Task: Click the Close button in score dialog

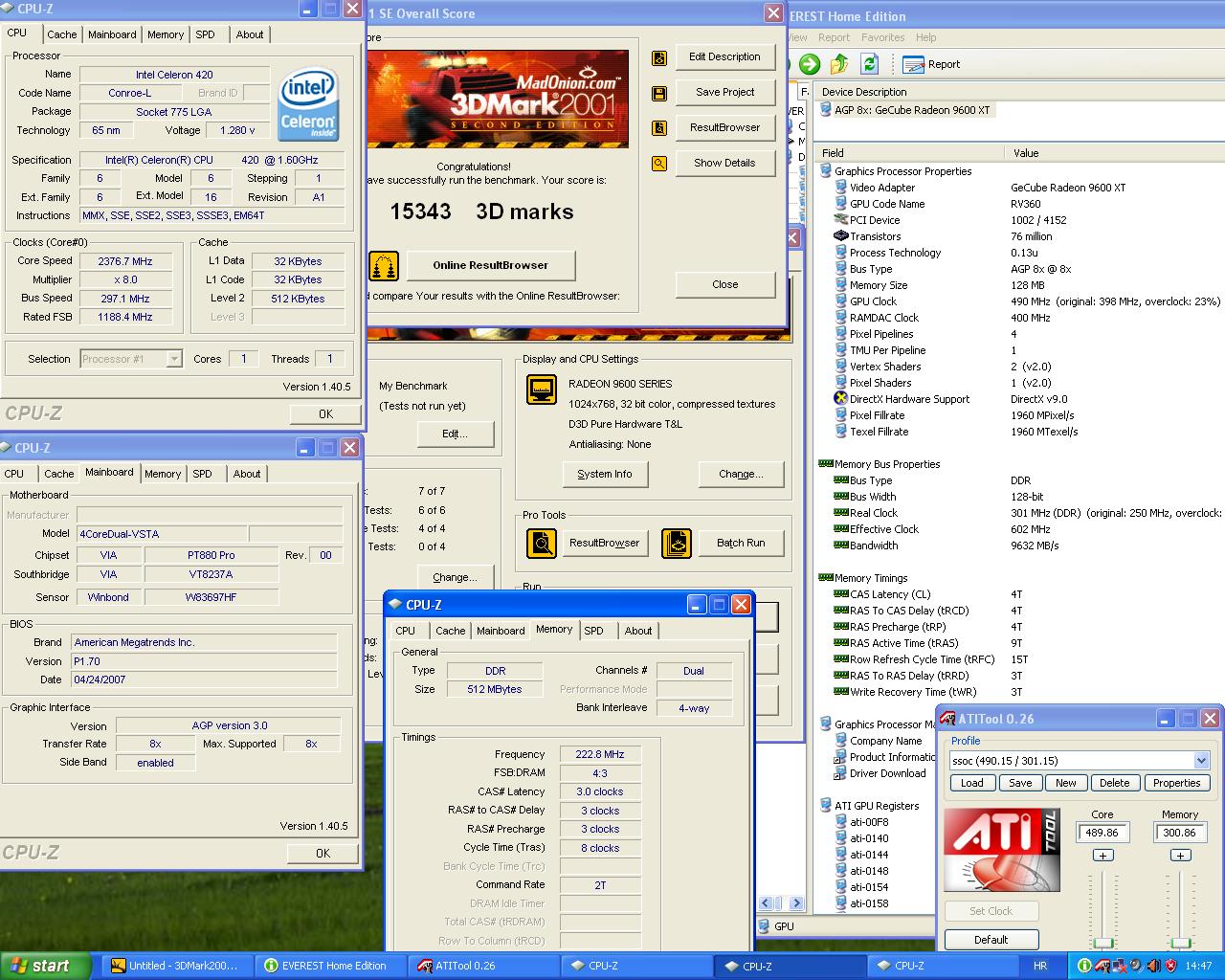Action: [x=724, y=284]
